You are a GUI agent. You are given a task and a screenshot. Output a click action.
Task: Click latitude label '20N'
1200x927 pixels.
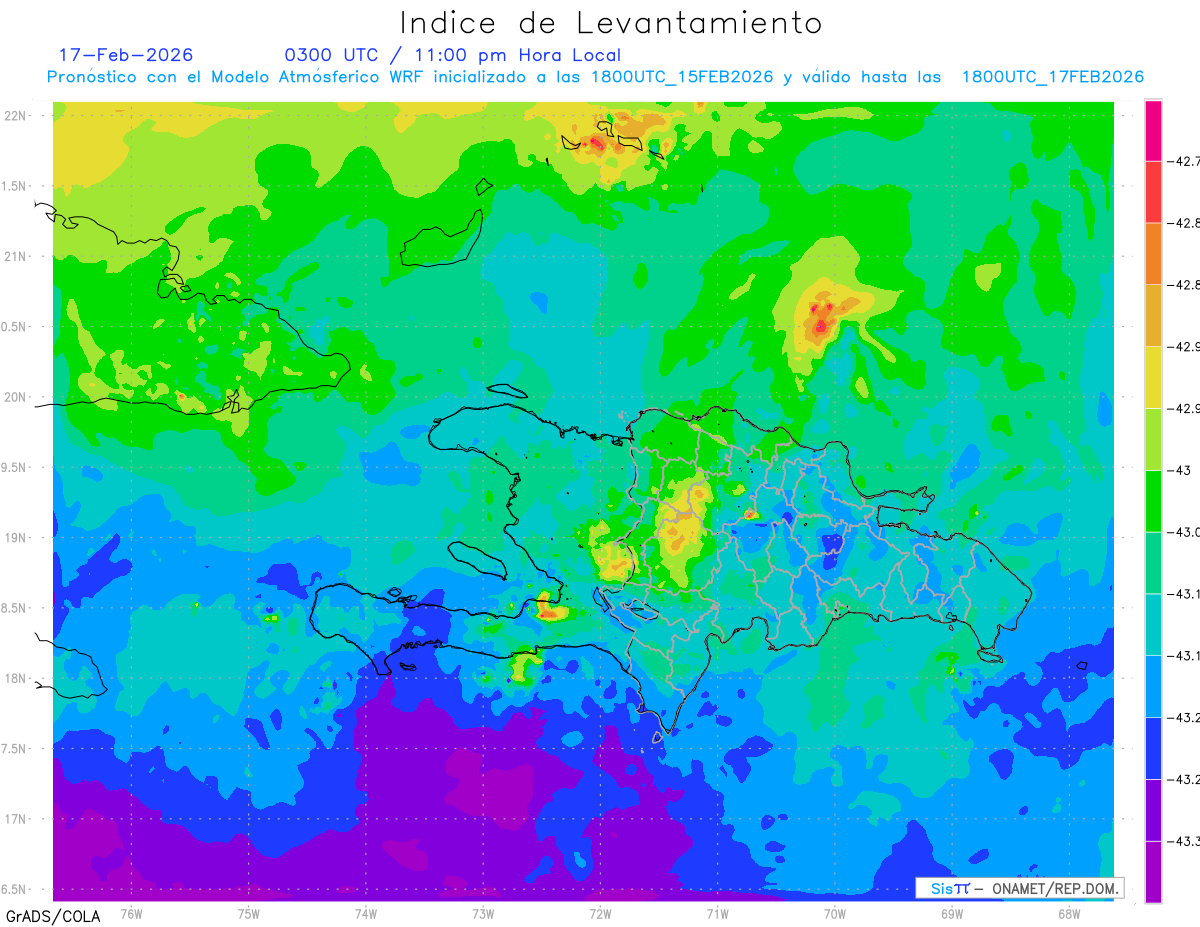pyautogui.click(x=15, y=397)
